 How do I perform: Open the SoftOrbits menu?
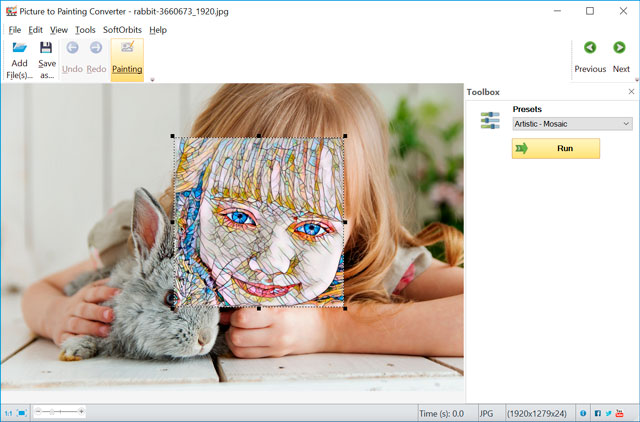coord(122,30)
